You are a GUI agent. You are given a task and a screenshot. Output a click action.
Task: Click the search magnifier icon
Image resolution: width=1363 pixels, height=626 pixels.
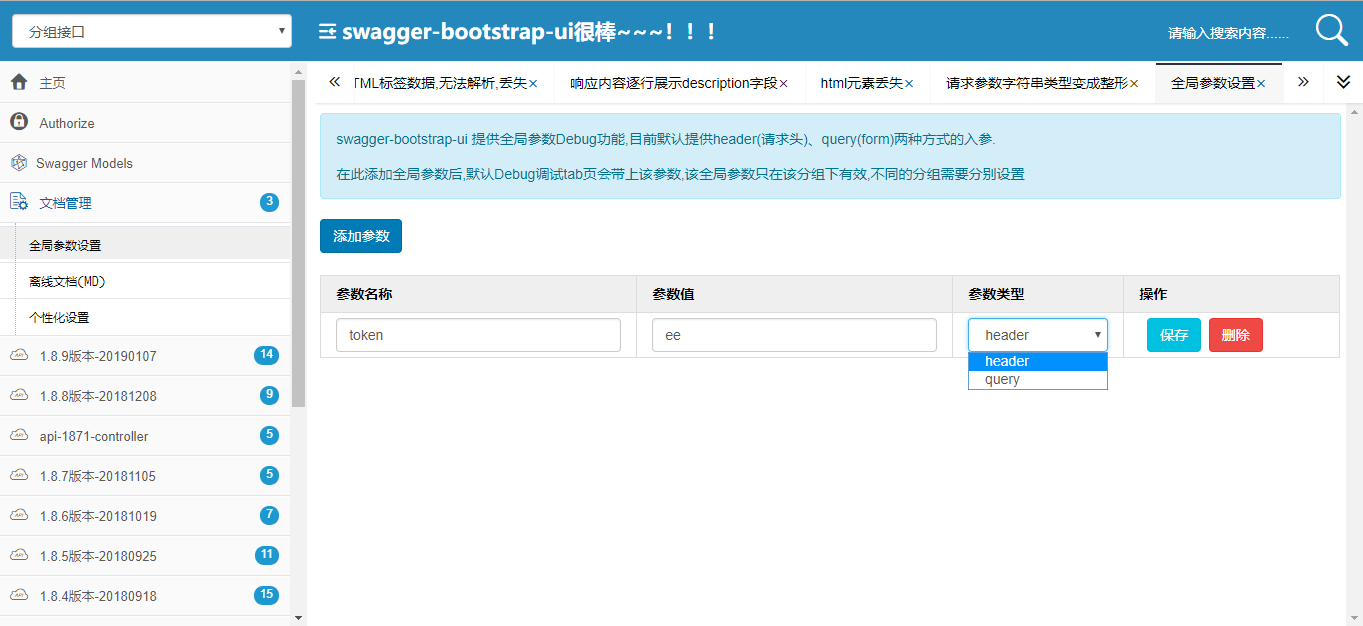point(1331,31)
